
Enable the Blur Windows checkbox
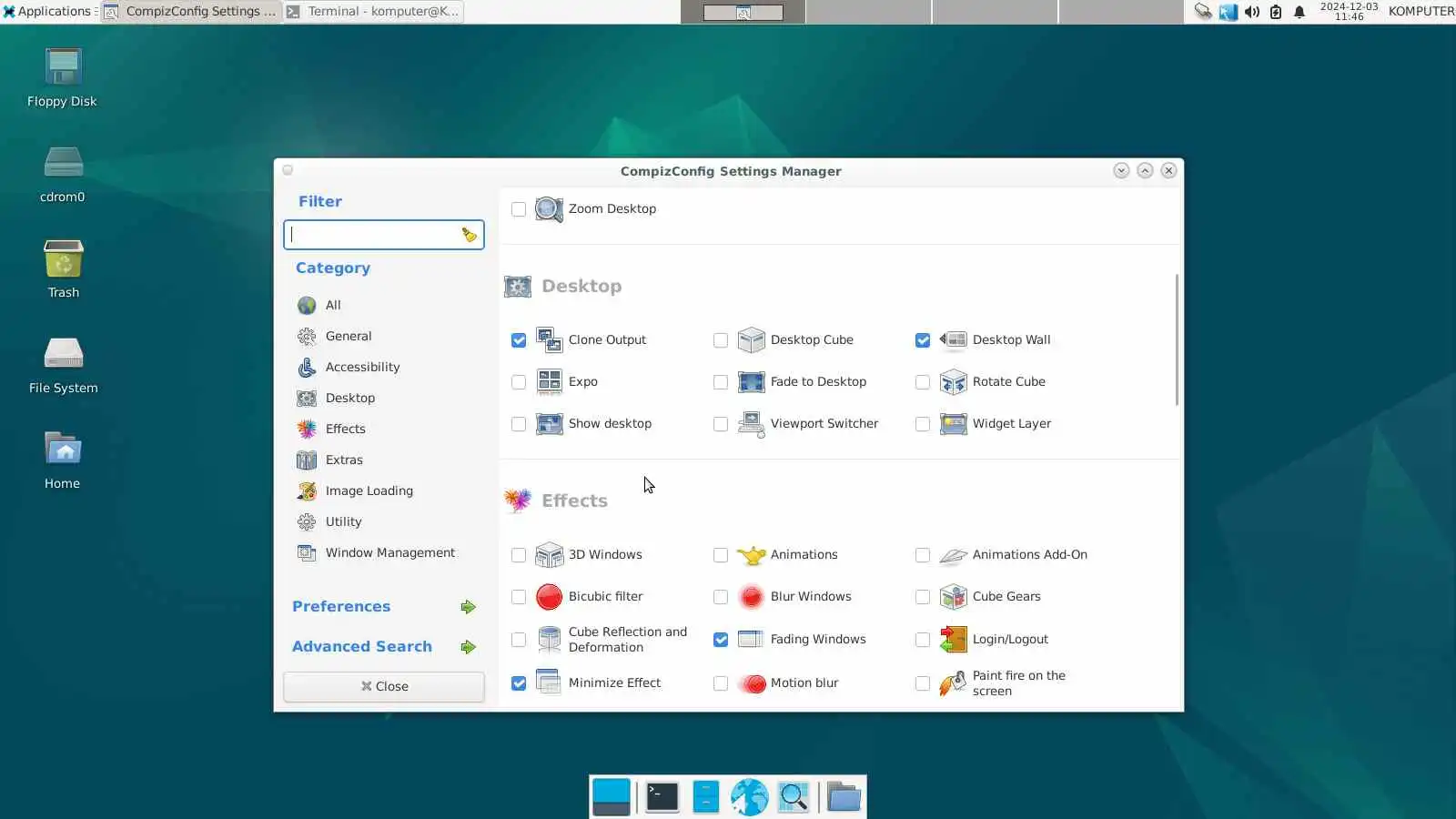pos(721,597)
